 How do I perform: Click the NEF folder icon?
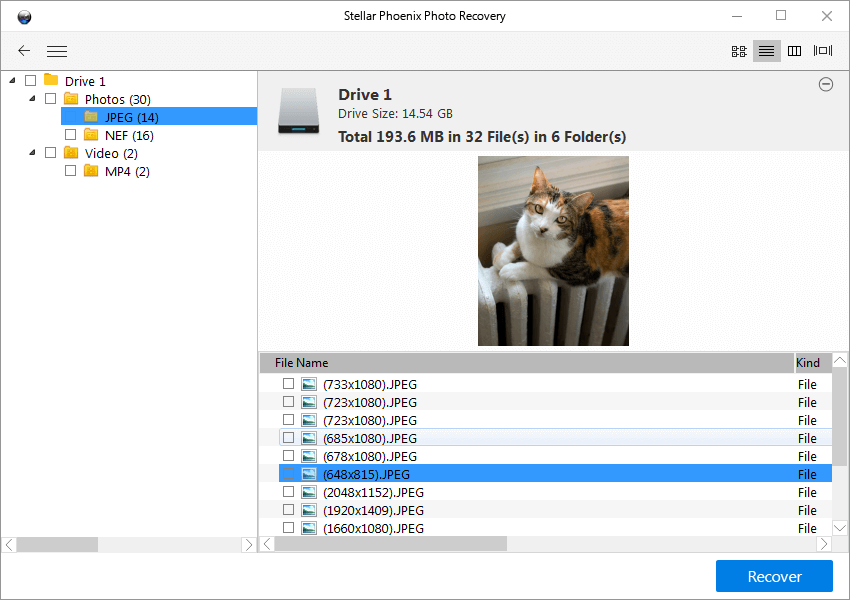click(x=91, y=134)
